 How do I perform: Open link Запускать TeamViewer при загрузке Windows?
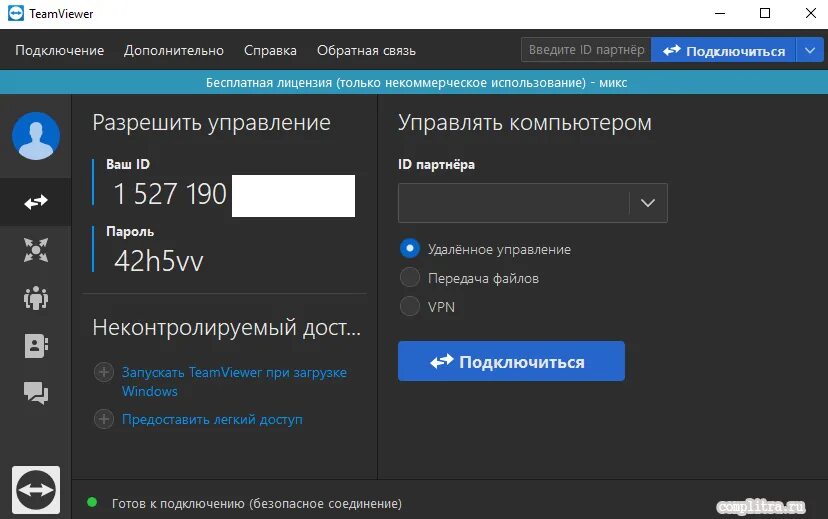coord(234,382)
